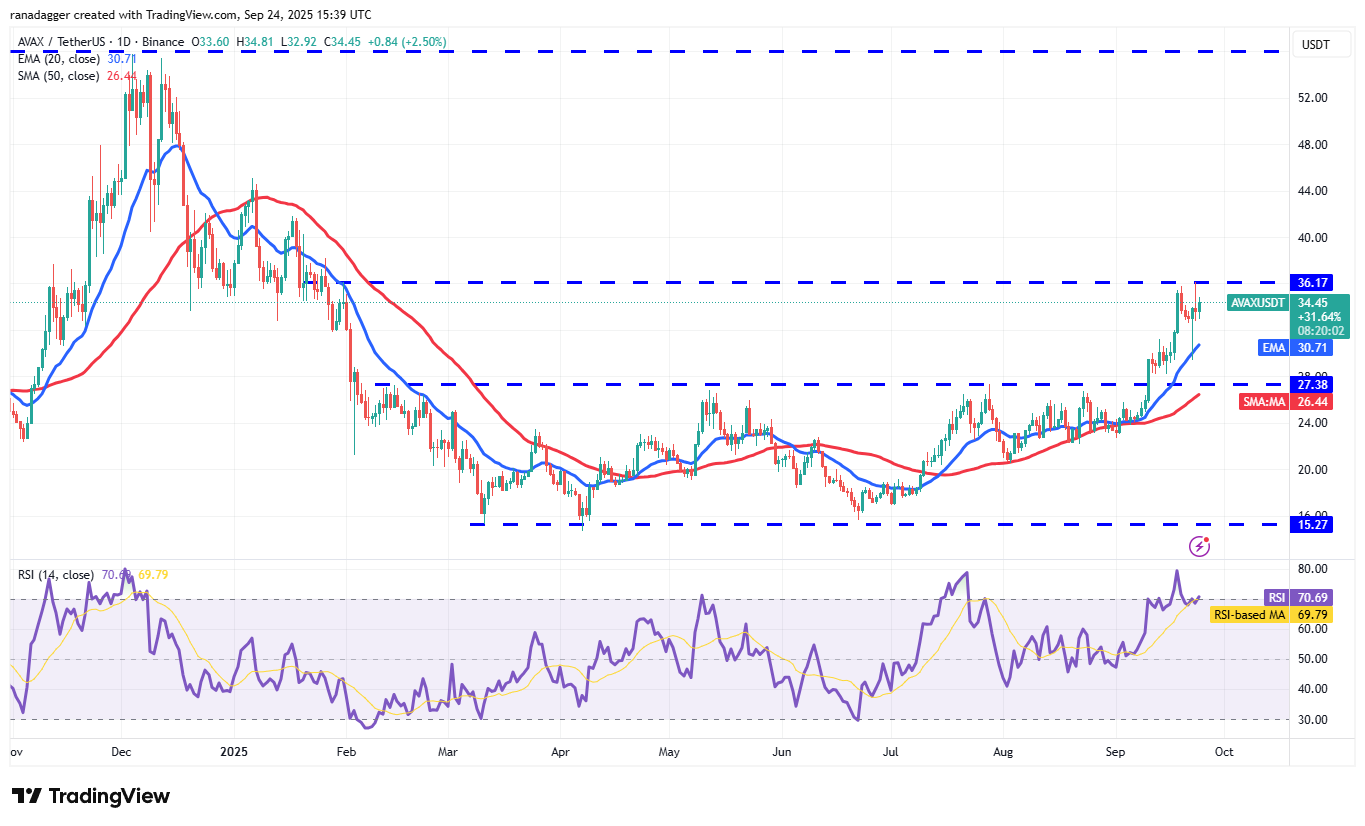The width and height of the screenshot is (1365, 826).
Task: Click the TradingView logo
Action: click(x=90, y=796)
